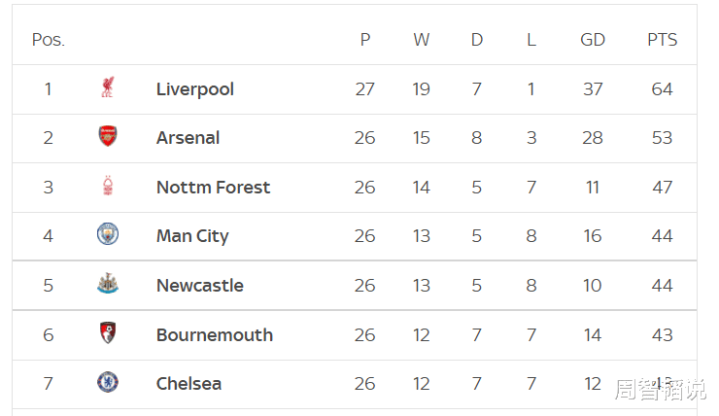Click the GD column header
This screenshot has height=416, width=719.
tap(593, 40)
